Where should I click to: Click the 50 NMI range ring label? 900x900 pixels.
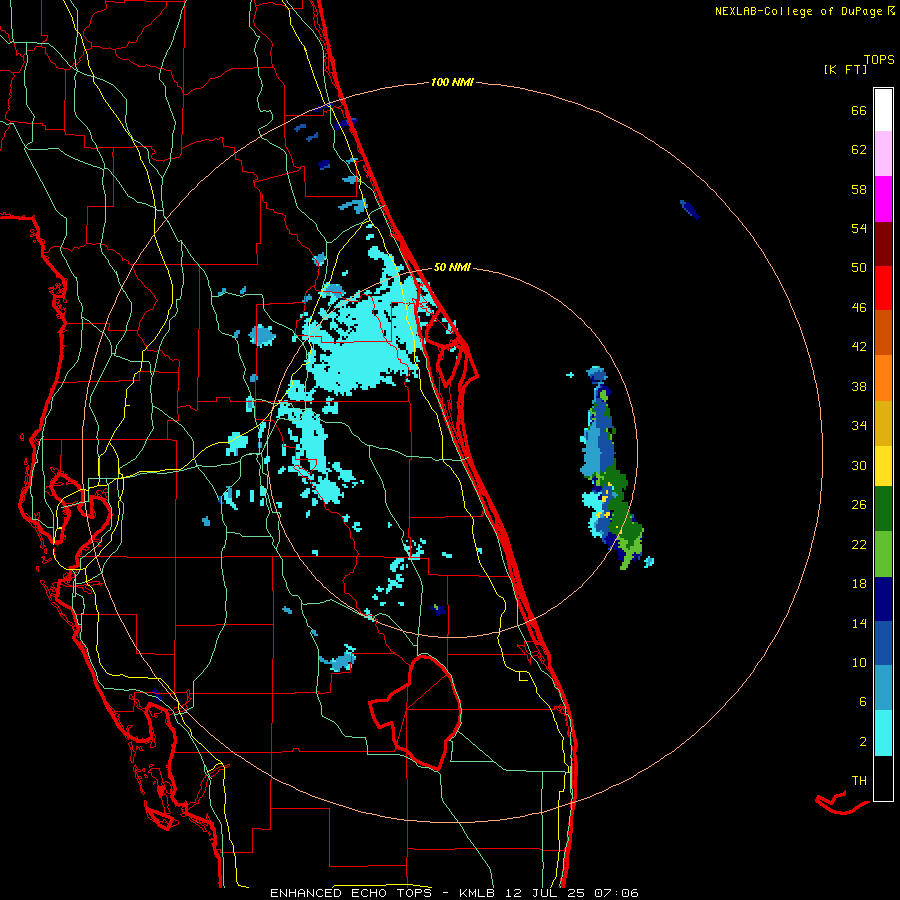point(452,267)
